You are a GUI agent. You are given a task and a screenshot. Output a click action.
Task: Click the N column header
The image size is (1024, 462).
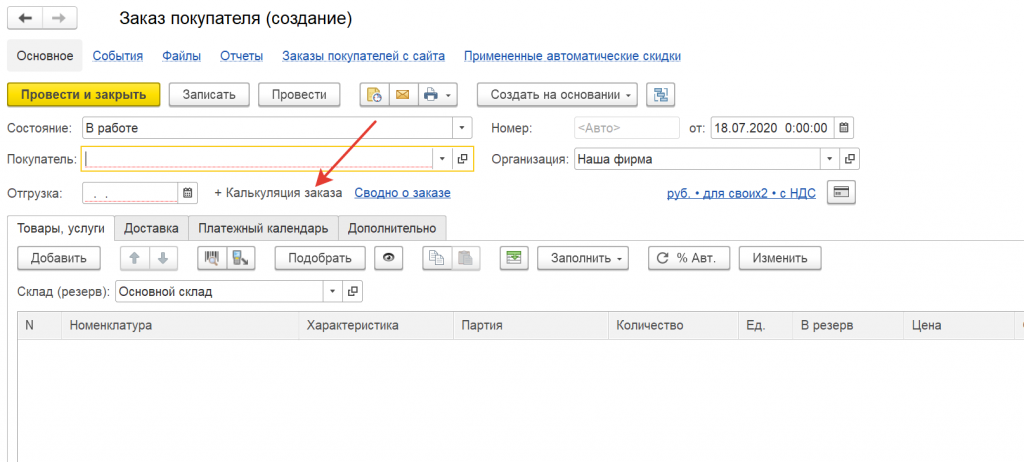[39, 325]
